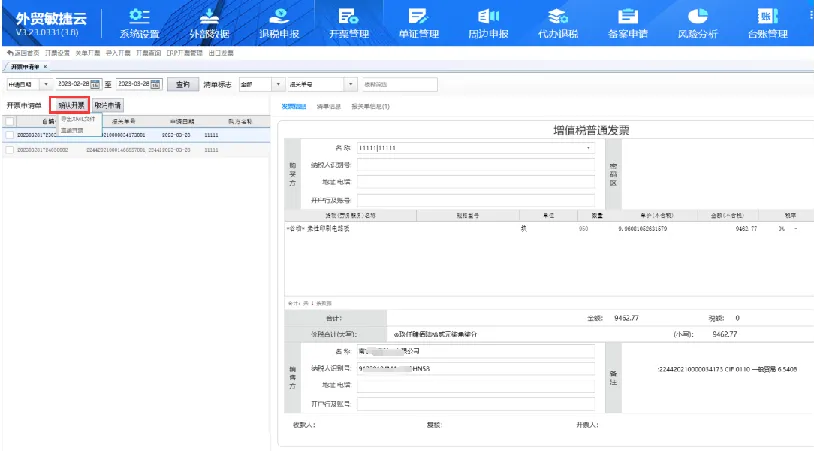Switch to the 发票信息 tab

coord(294,107)
